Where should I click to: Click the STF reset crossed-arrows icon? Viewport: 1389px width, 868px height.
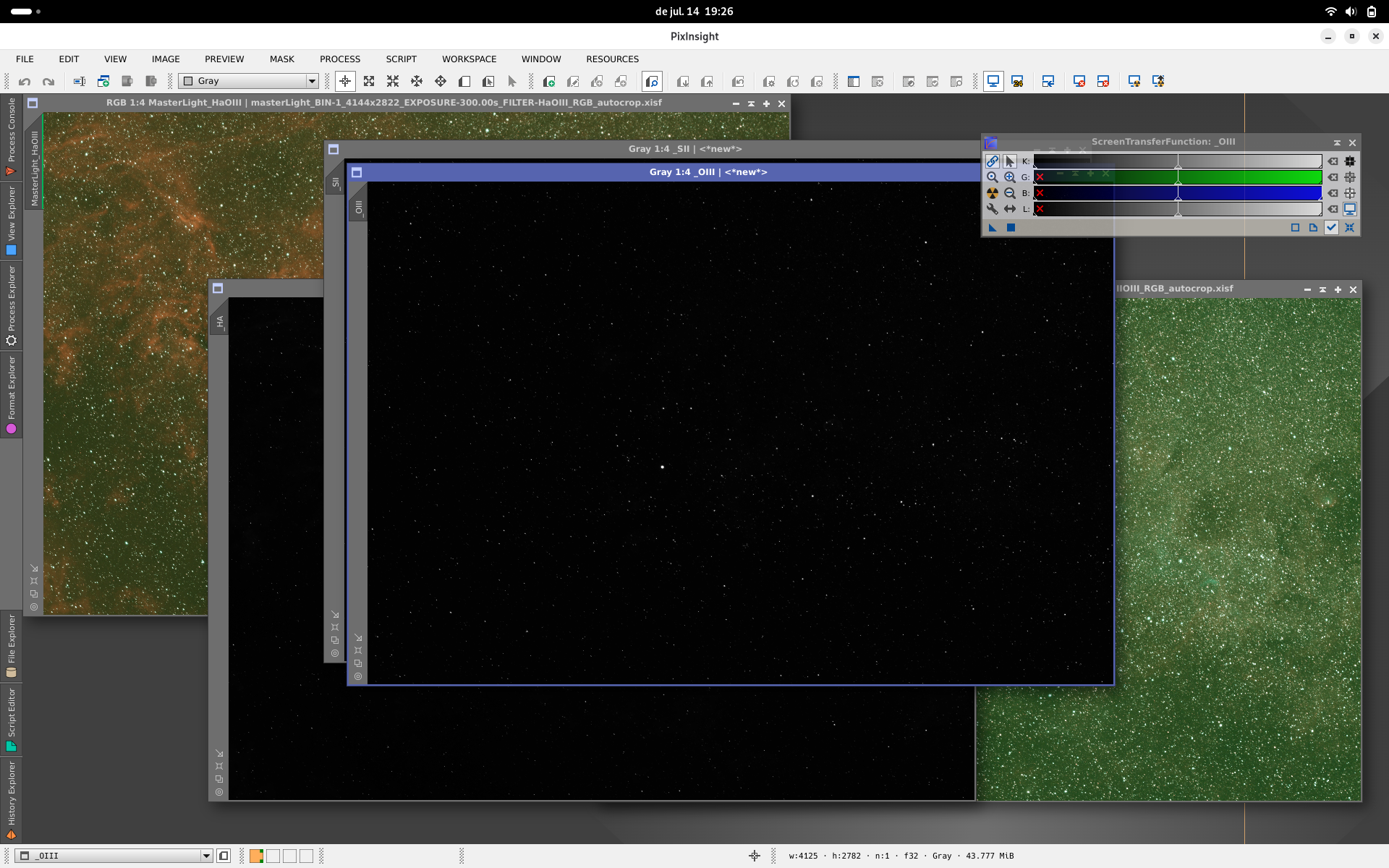point(1350,228)
